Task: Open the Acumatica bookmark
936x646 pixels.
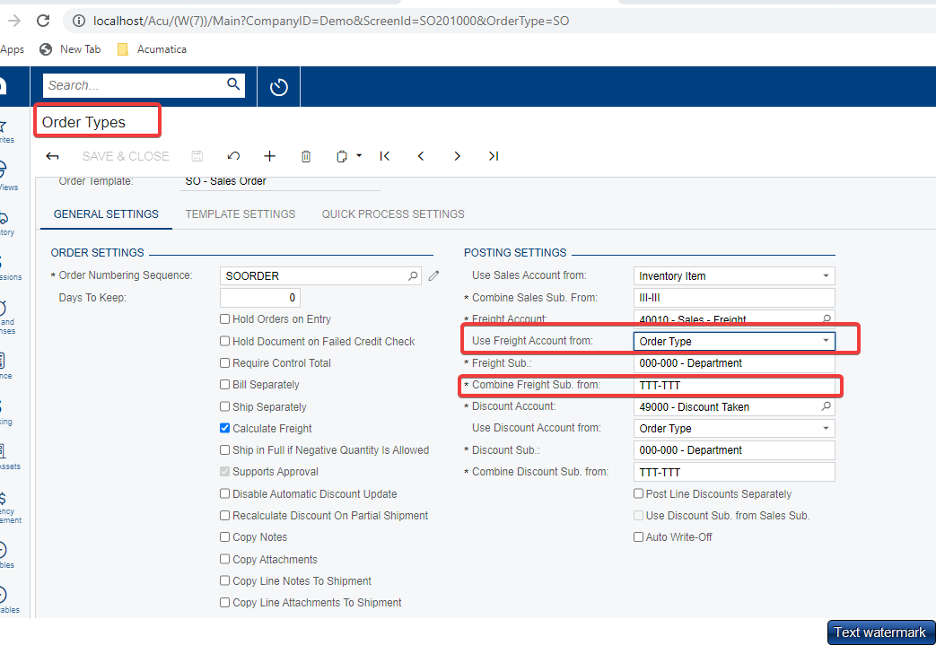Action: click(x=151, y=49)
